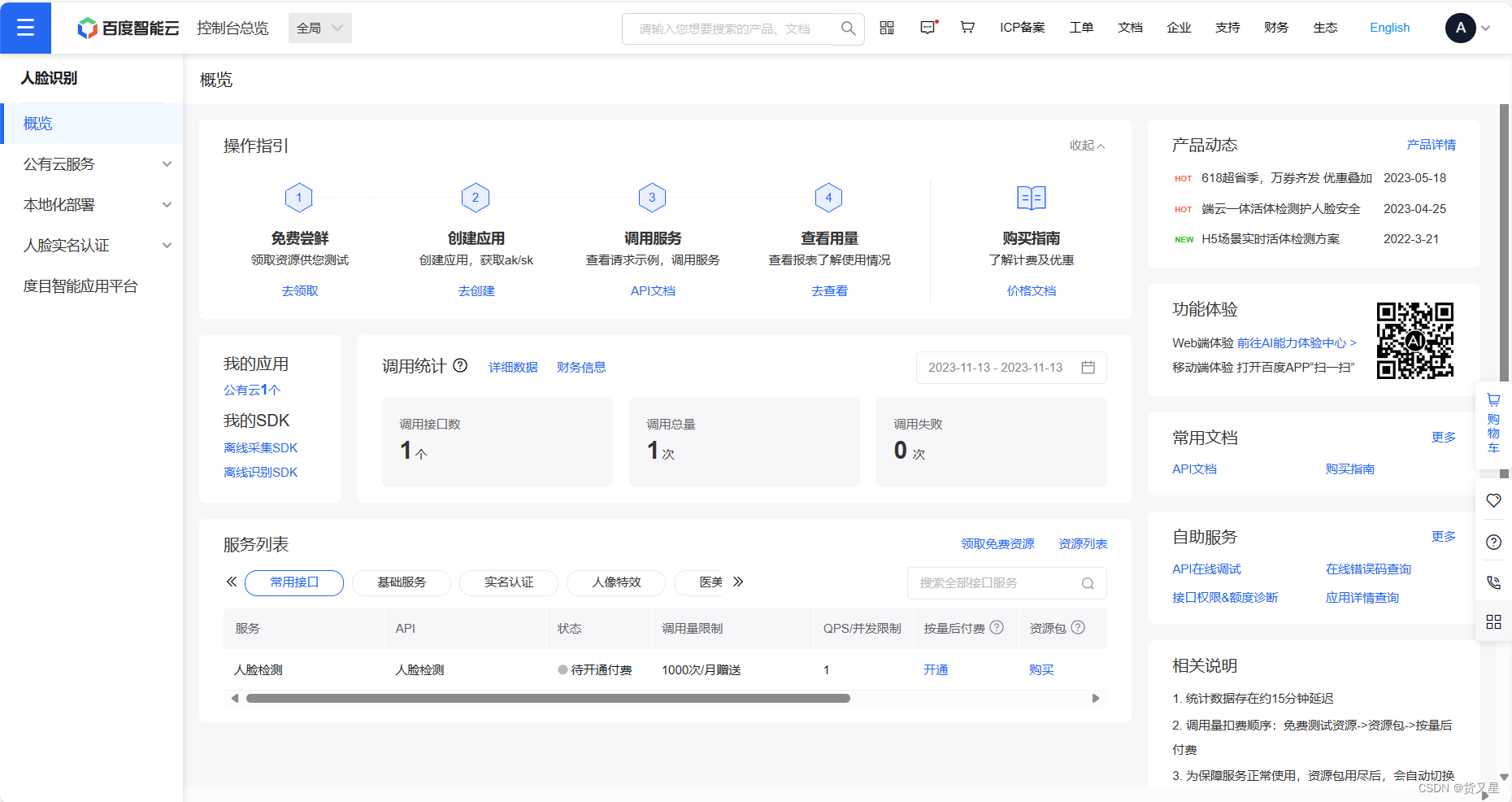Select the 人像特效 tab
This screenshot has height=802, width=1512.
coord(616,582)
